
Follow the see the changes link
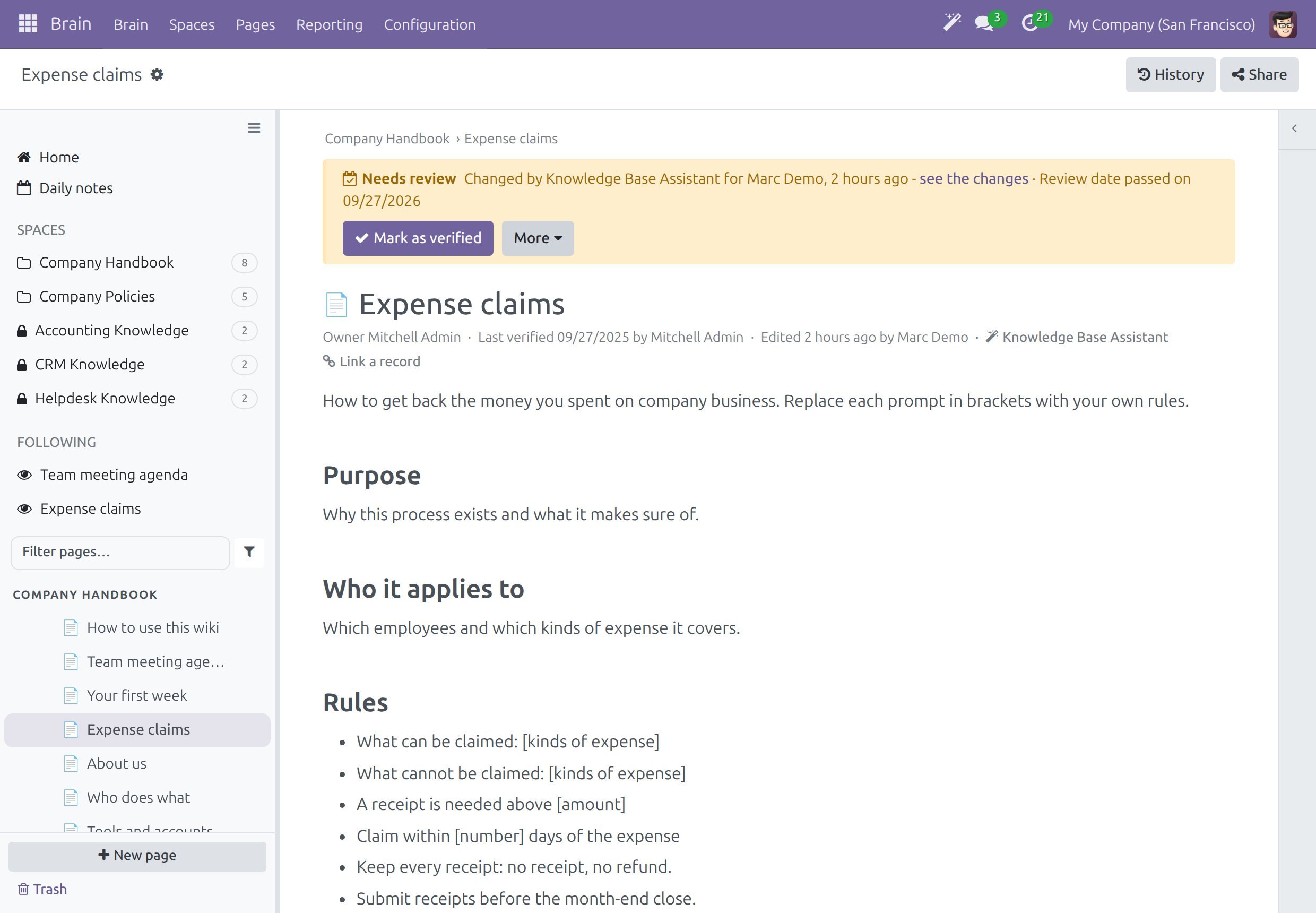point(973,178)
